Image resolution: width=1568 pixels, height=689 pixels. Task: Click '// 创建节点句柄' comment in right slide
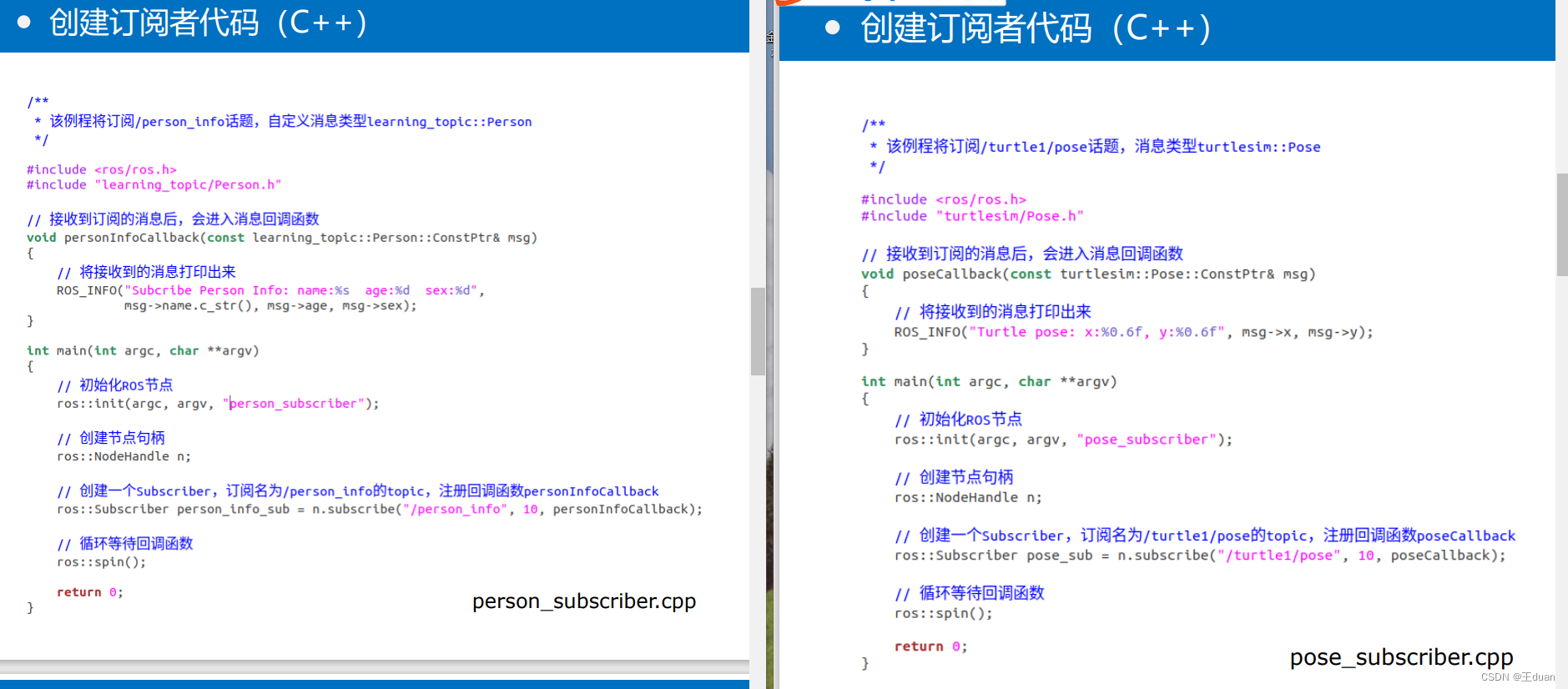[x=954, y=477]
